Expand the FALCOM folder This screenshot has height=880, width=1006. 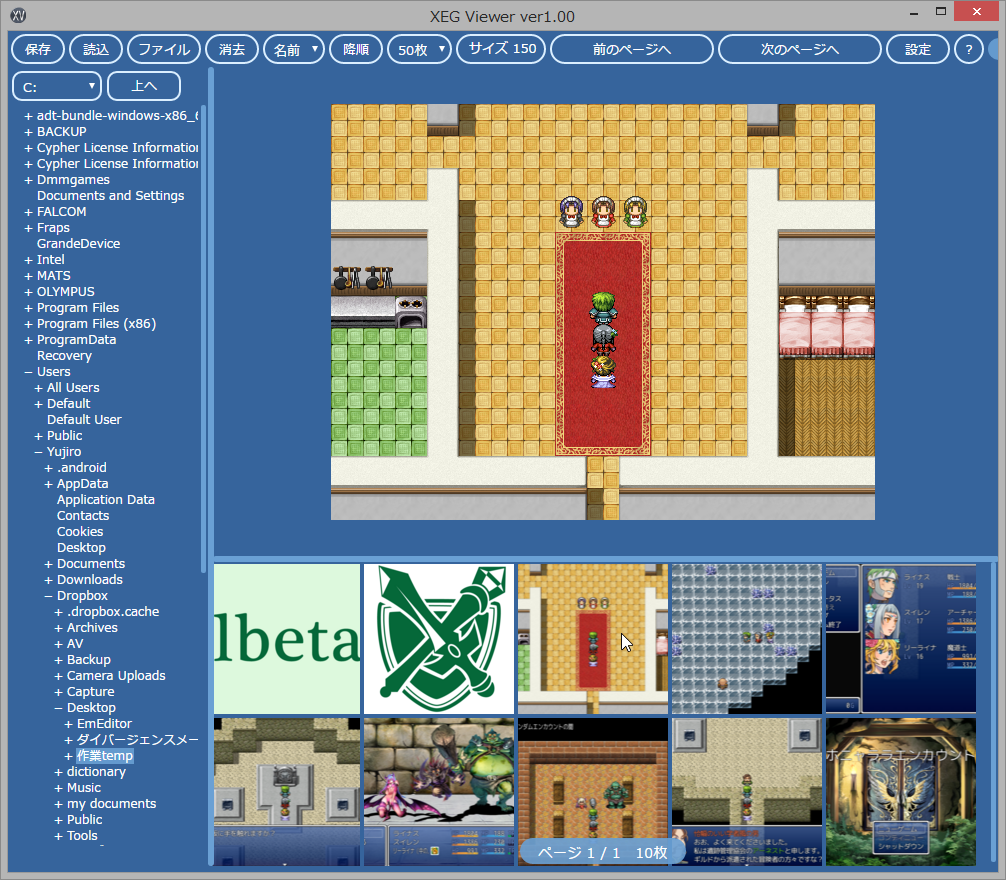pos(28,212)
